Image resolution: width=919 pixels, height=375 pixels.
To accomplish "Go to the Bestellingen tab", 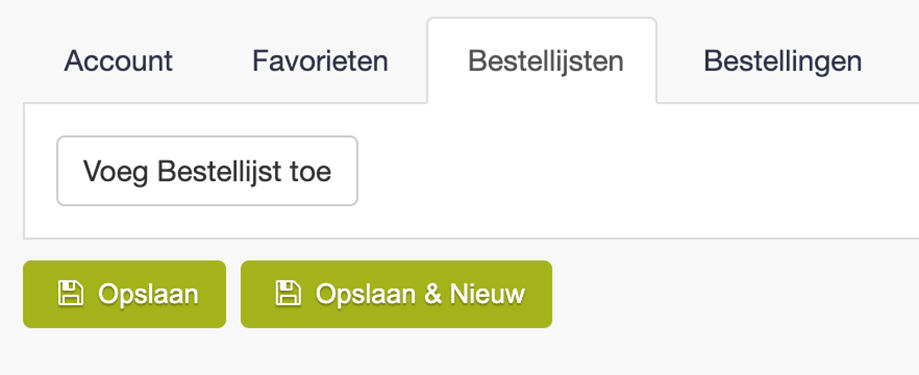I will pyautogui.click(x=782, y=61).
